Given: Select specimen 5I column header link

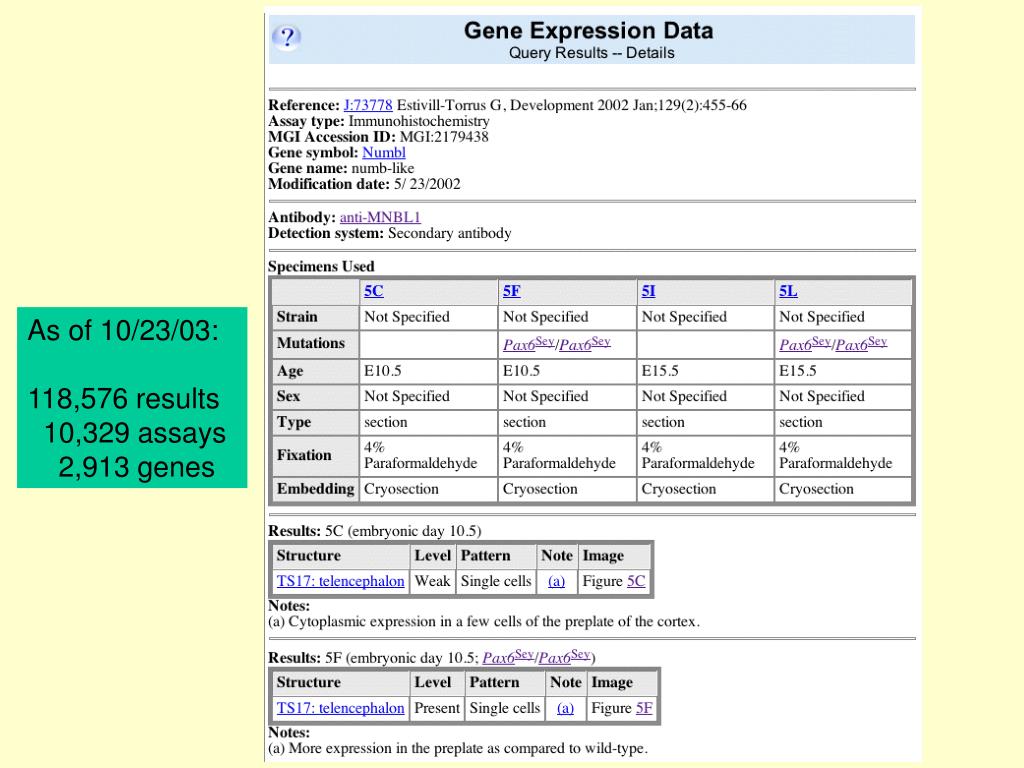Looking at the screenshot, I should tap(648, 291).
